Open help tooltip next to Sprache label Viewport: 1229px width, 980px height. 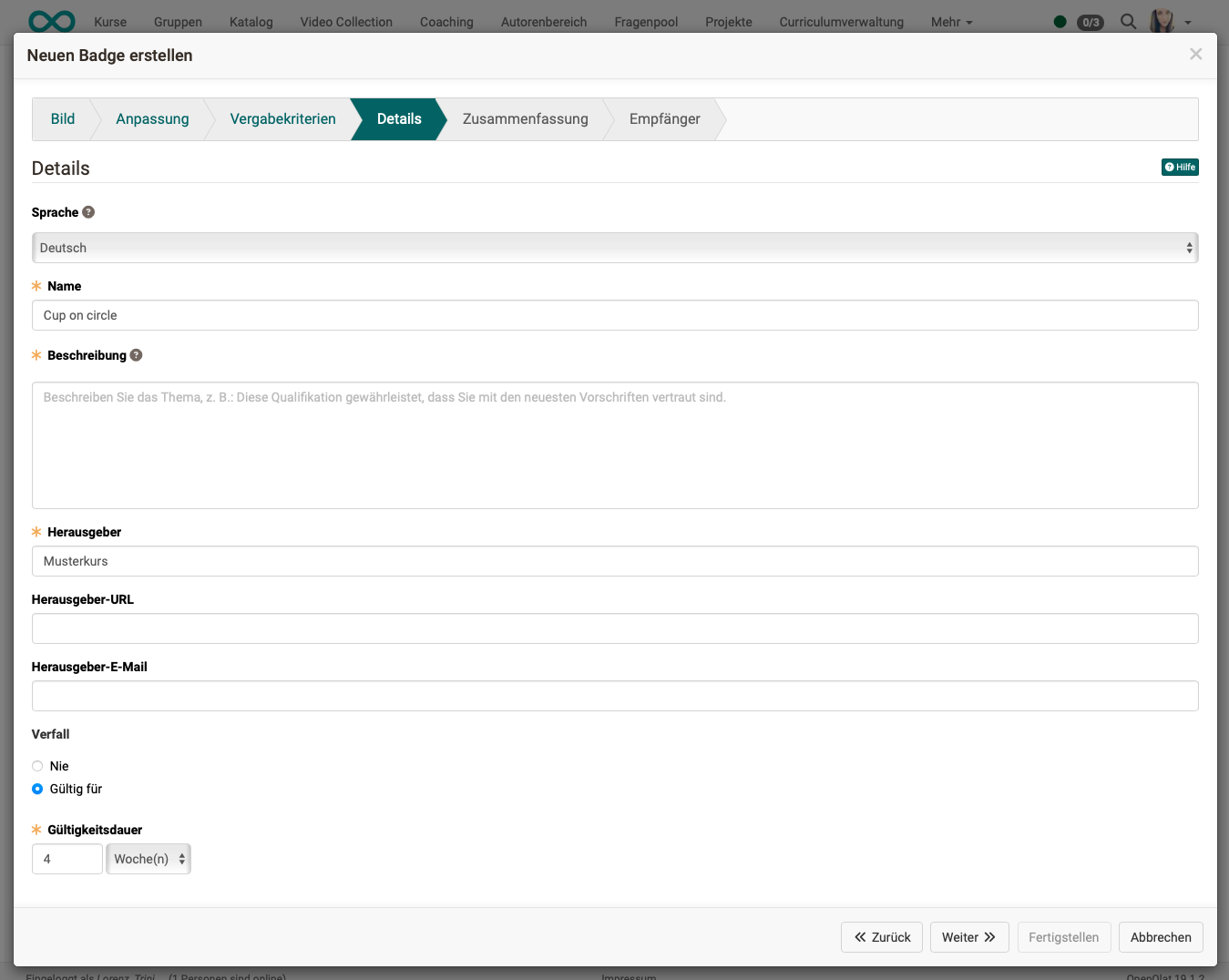click(88, 211)
